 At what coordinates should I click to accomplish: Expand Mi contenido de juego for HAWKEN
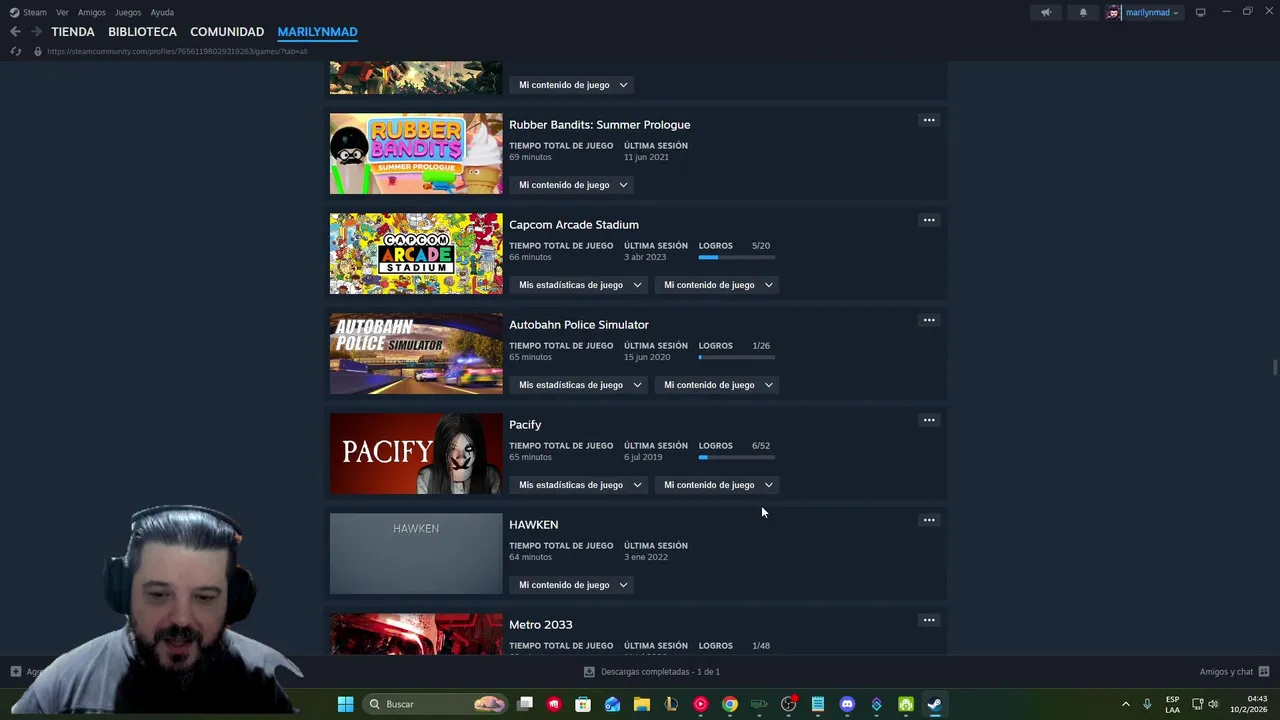[x=573, y=585]
